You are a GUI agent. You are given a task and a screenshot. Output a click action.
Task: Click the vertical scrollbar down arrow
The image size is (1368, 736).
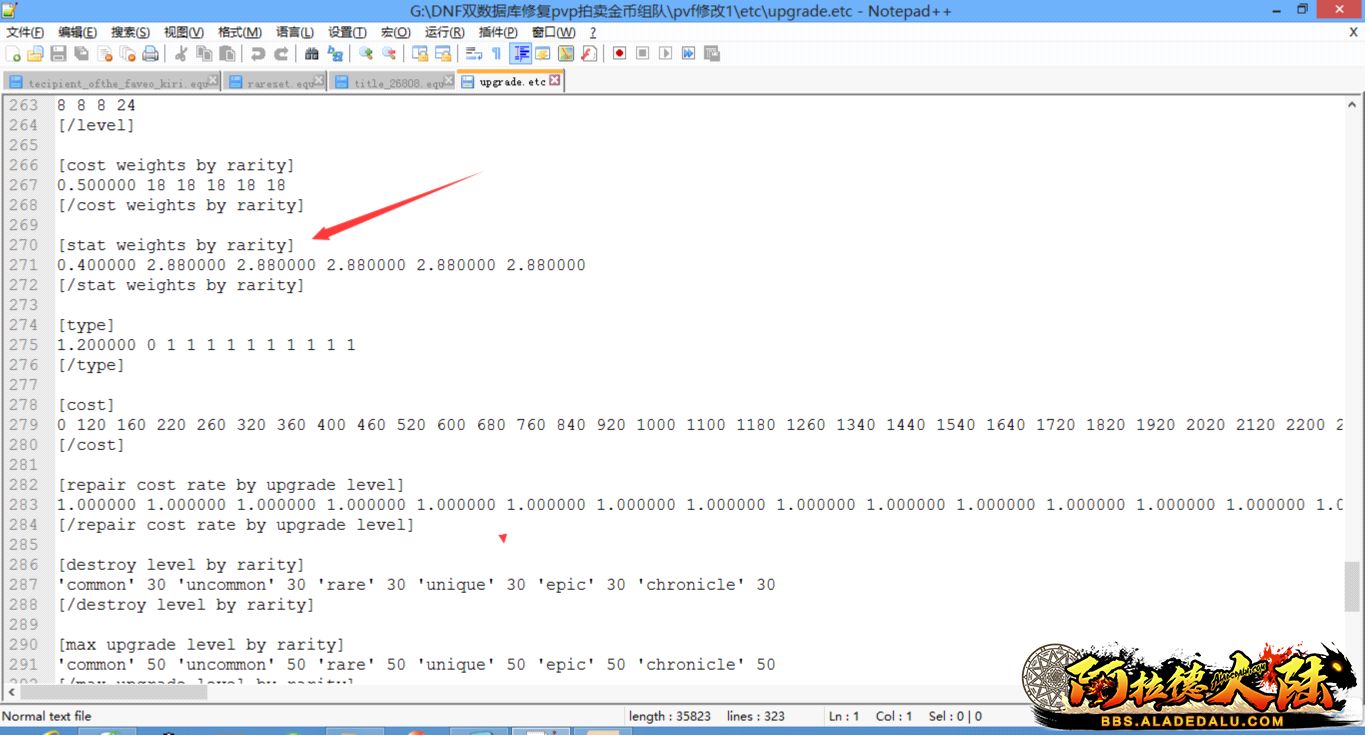pos(1352,677)
